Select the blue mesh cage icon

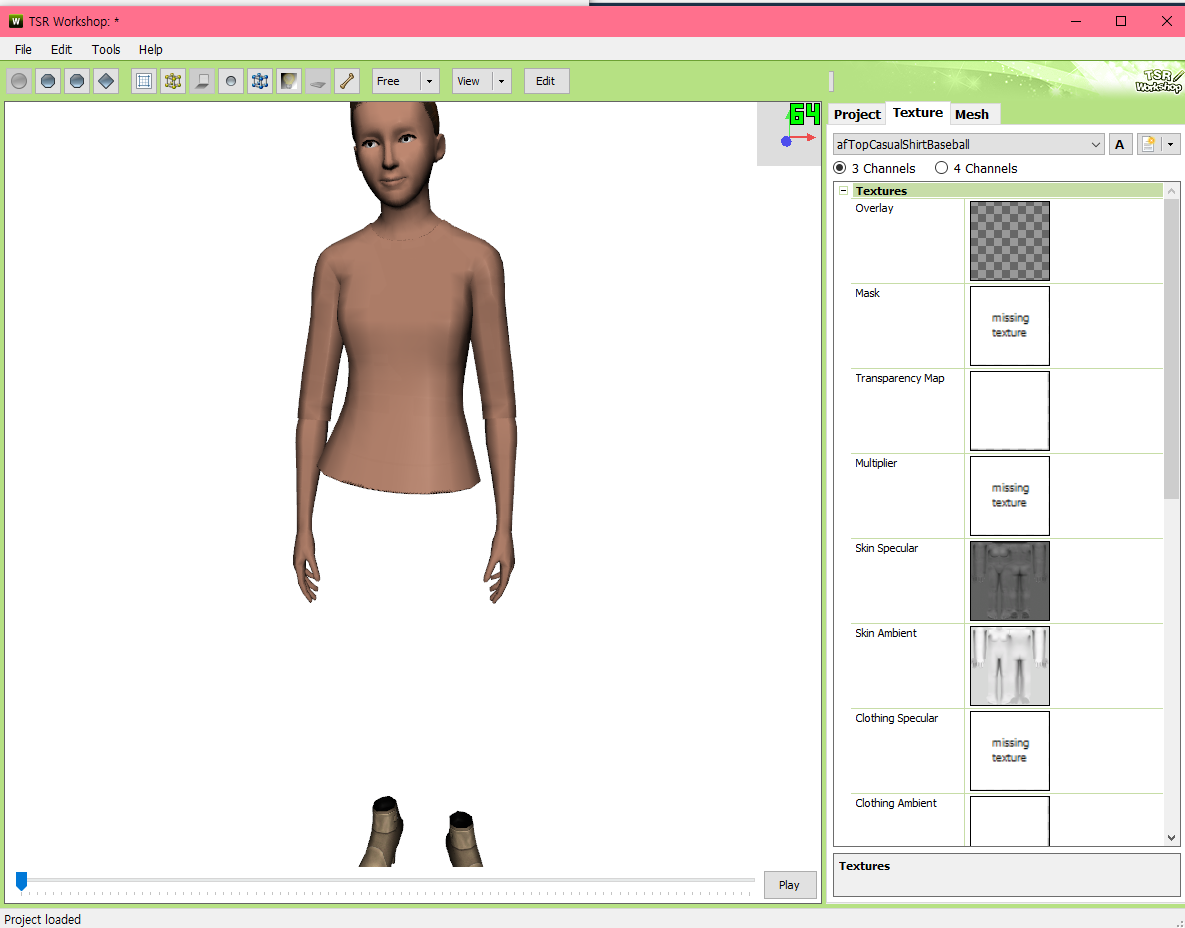(260, 81)
